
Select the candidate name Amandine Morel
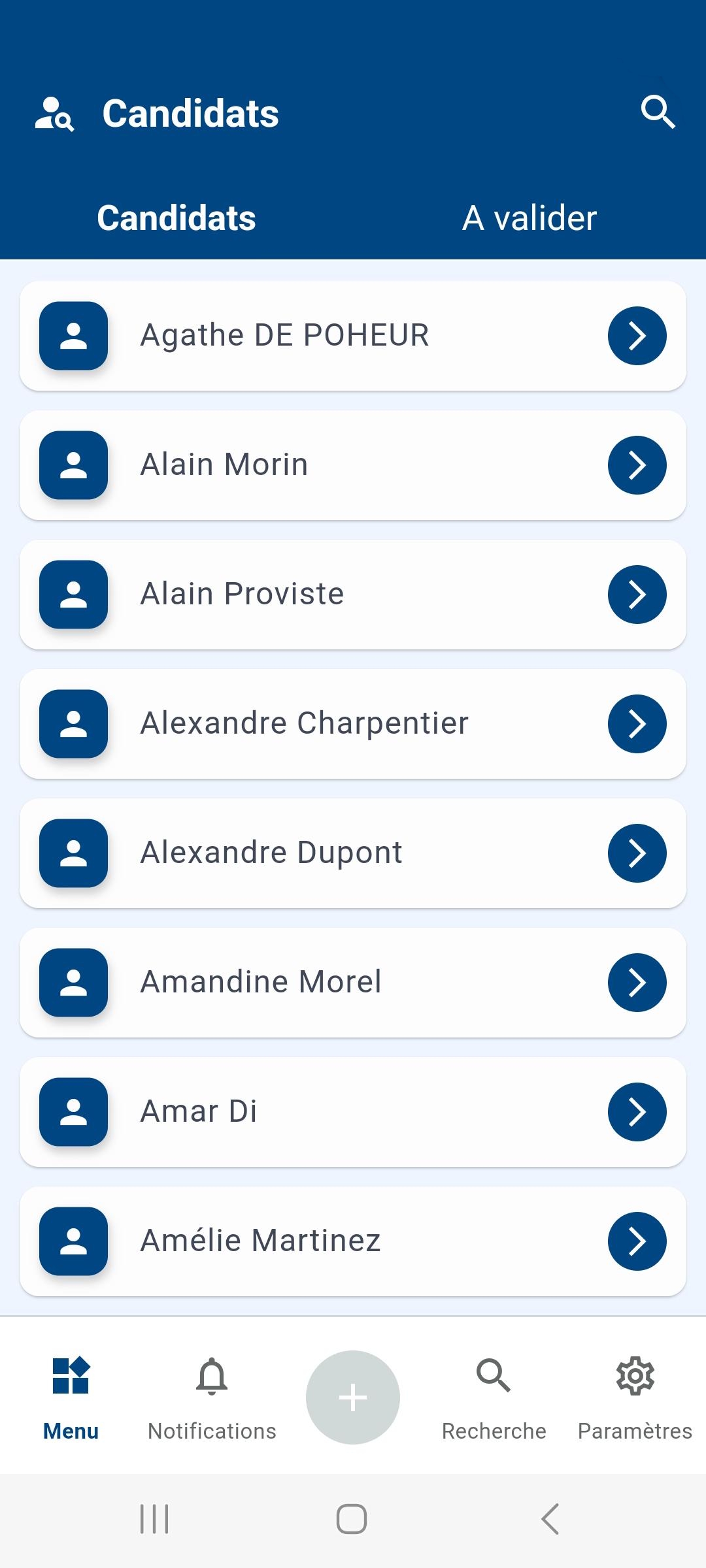(x=261, y=982)
